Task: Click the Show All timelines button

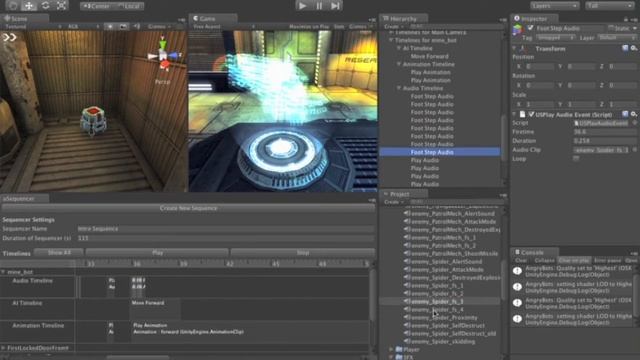Action: (x=59, y=253)
